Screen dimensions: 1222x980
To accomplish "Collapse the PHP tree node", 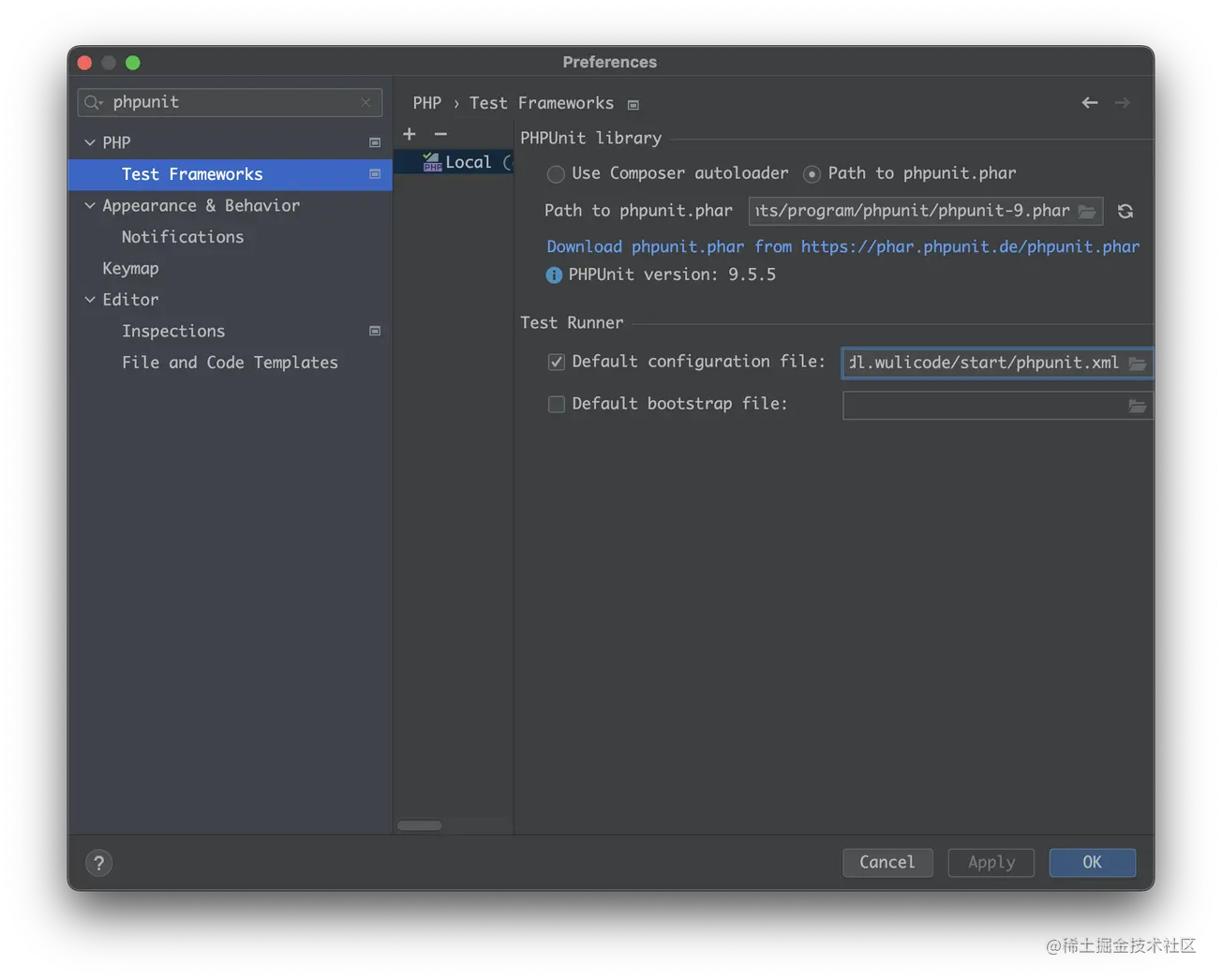I will [x=90, y=142].
